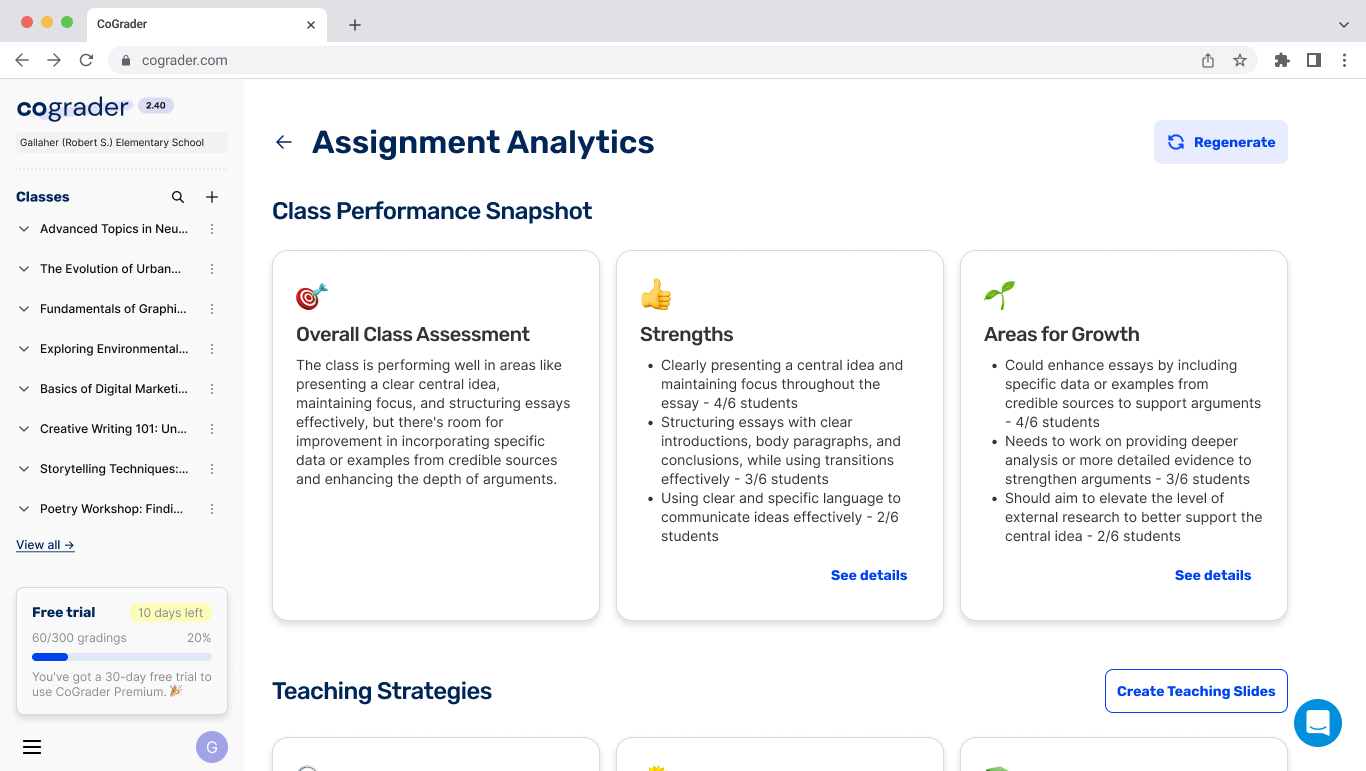
Task: Click the back arrow beside Assignment Analytics
Action: (x=284, y=142)
